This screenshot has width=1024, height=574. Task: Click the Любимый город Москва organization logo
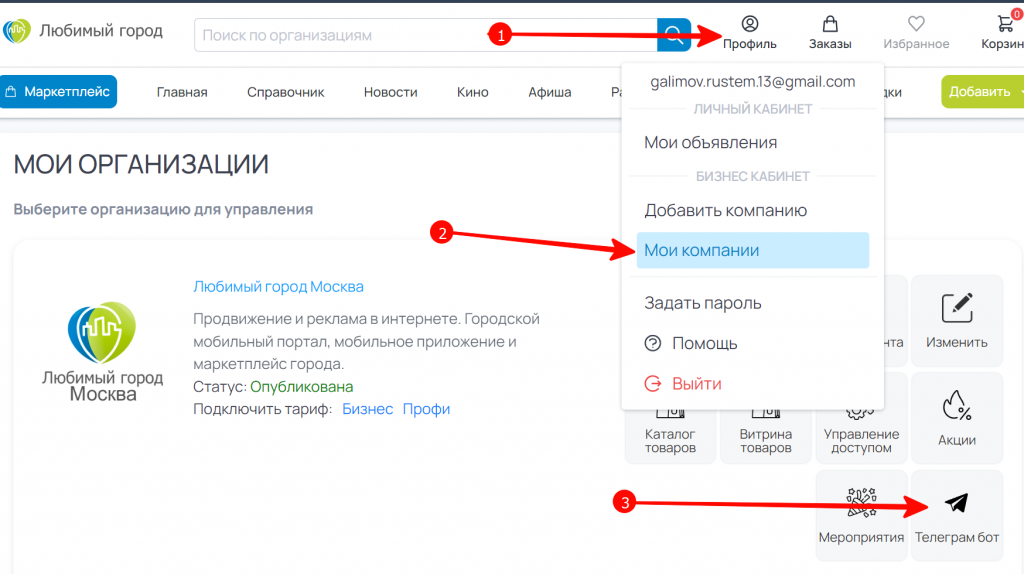(x=103, y=351)
